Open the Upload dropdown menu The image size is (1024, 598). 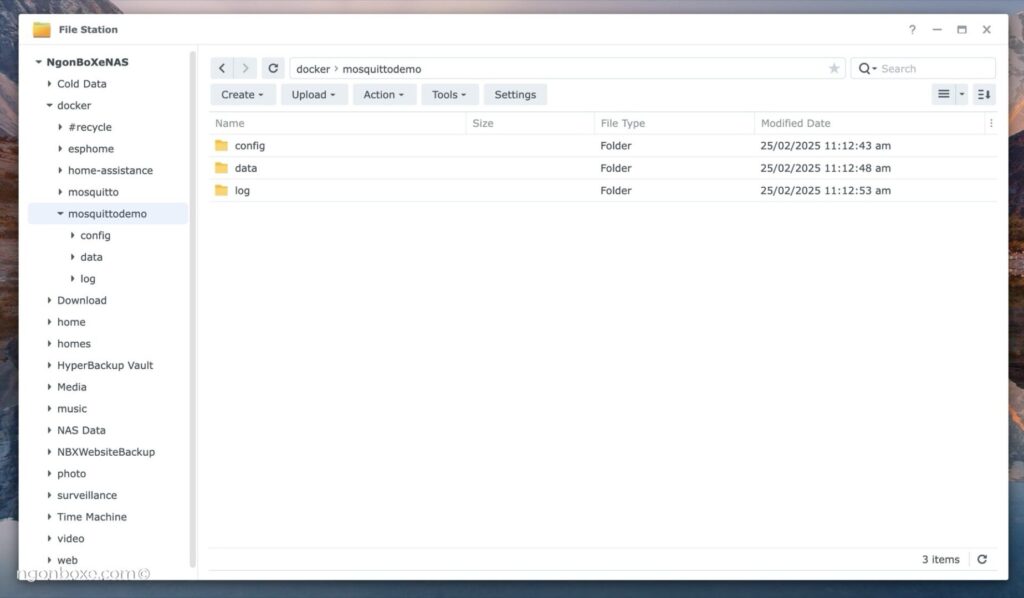point(313,95)
